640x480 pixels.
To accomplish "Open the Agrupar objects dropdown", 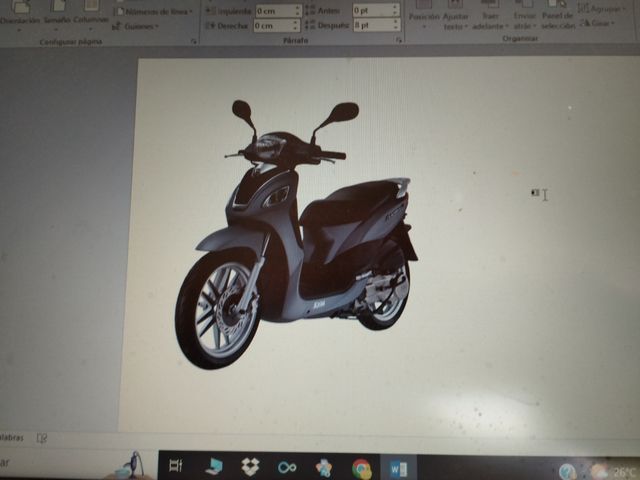I will [x=601, y=7].
